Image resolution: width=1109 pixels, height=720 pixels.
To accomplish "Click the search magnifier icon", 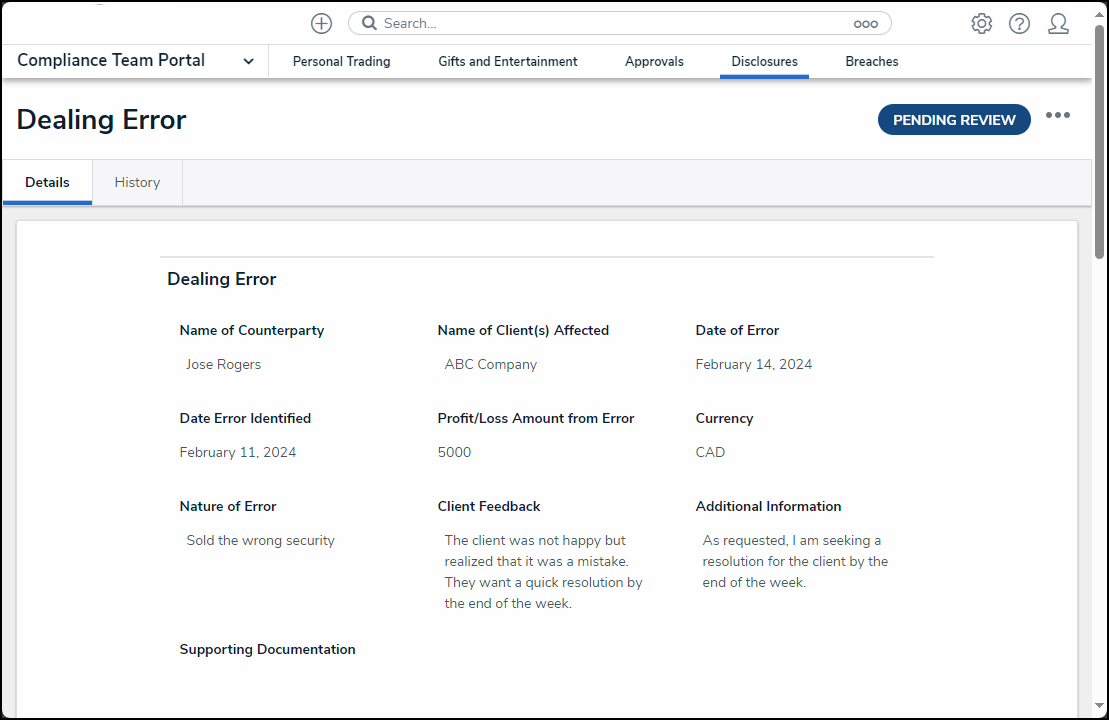I will coord(368,22).
